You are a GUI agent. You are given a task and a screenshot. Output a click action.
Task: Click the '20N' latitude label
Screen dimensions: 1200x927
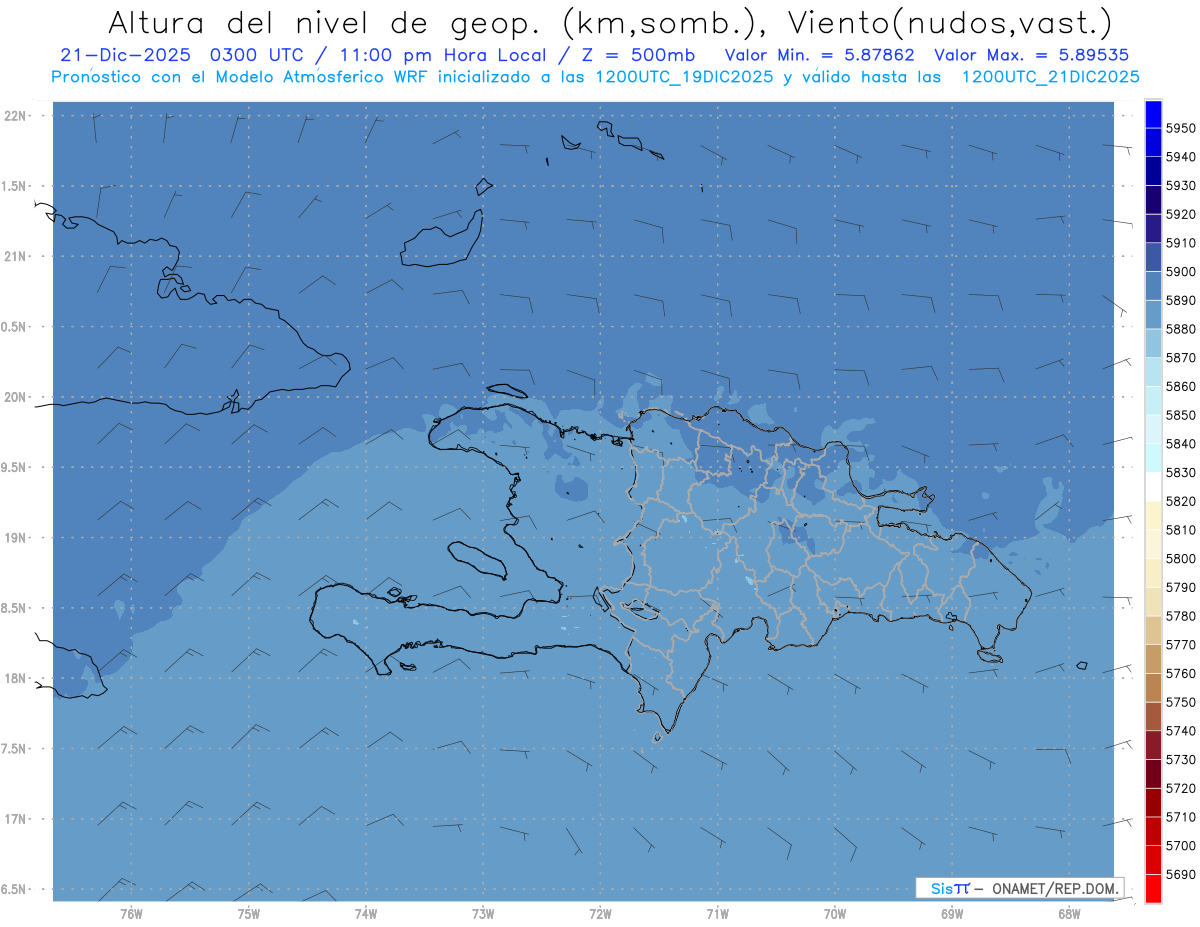(x=16, y=397)
